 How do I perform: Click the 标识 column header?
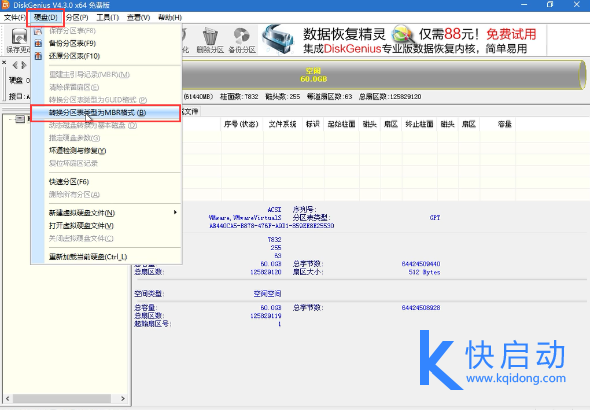tap(313, 124)
